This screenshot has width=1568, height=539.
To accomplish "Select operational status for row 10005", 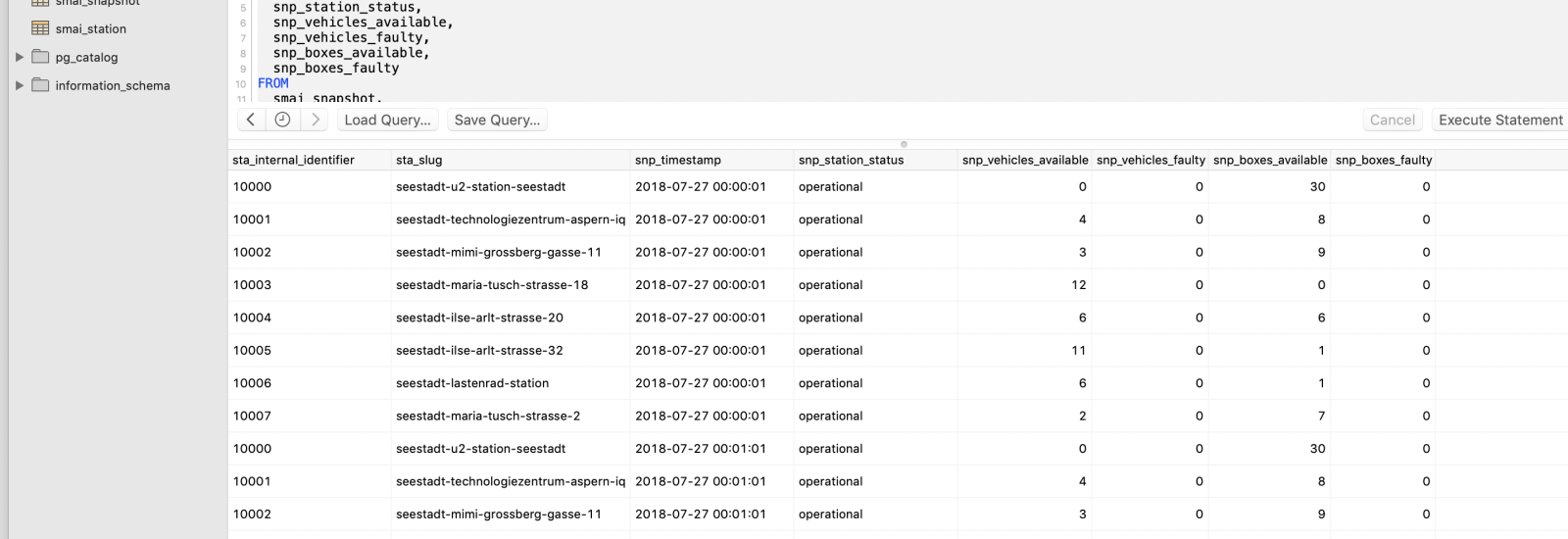I will click(x=830, y=350).
